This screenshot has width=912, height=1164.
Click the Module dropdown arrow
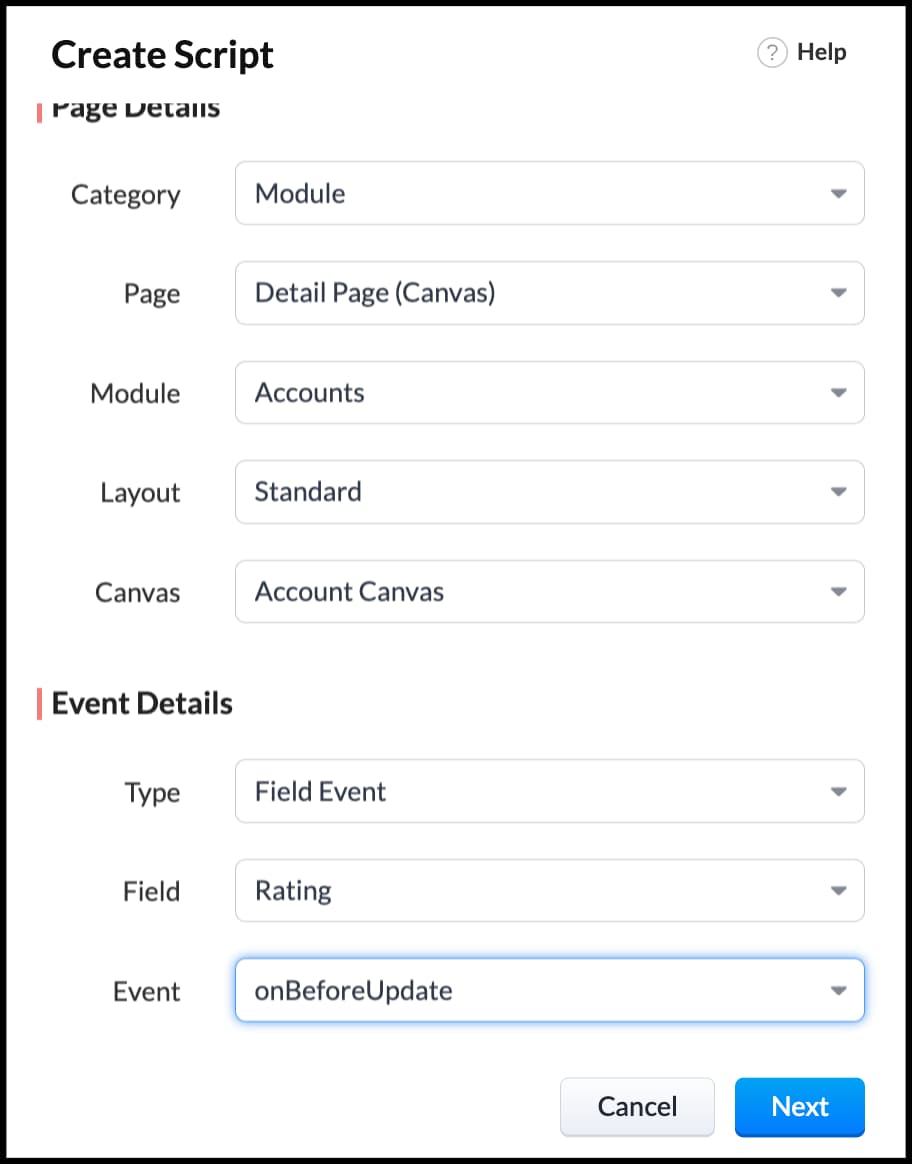(839, 392)
